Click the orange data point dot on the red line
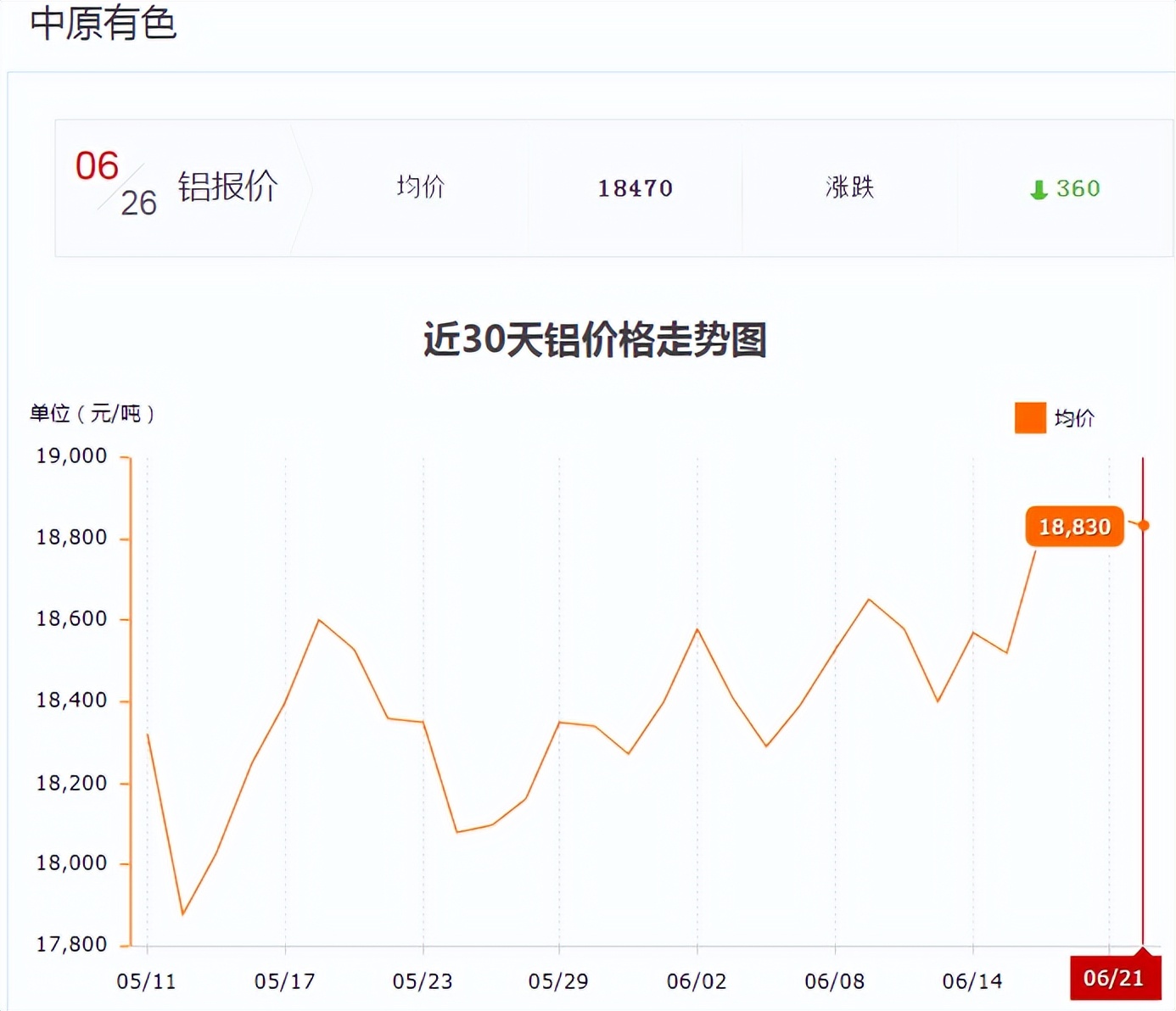The width and height of the screenshot is (1176, 1011). point(1144,526)
